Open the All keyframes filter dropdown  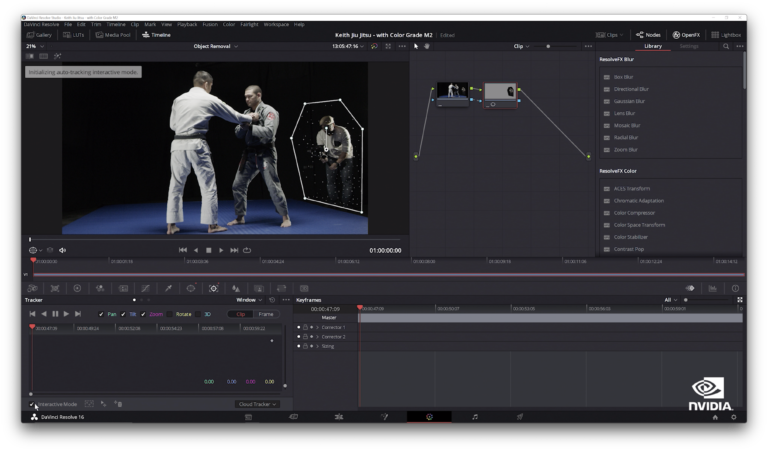[671, 300]
